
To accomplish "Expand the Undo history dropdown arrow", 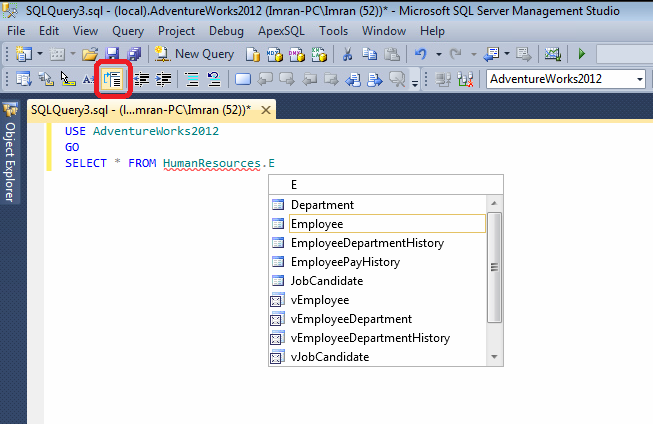I will (437, 54).
